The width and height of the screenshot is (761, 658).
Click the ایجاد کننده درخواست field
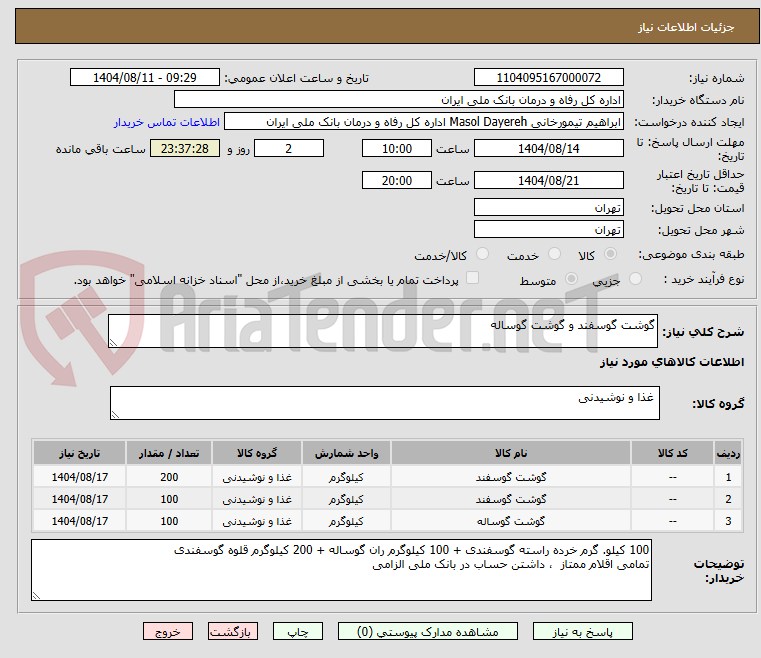(x=423, y=122)
